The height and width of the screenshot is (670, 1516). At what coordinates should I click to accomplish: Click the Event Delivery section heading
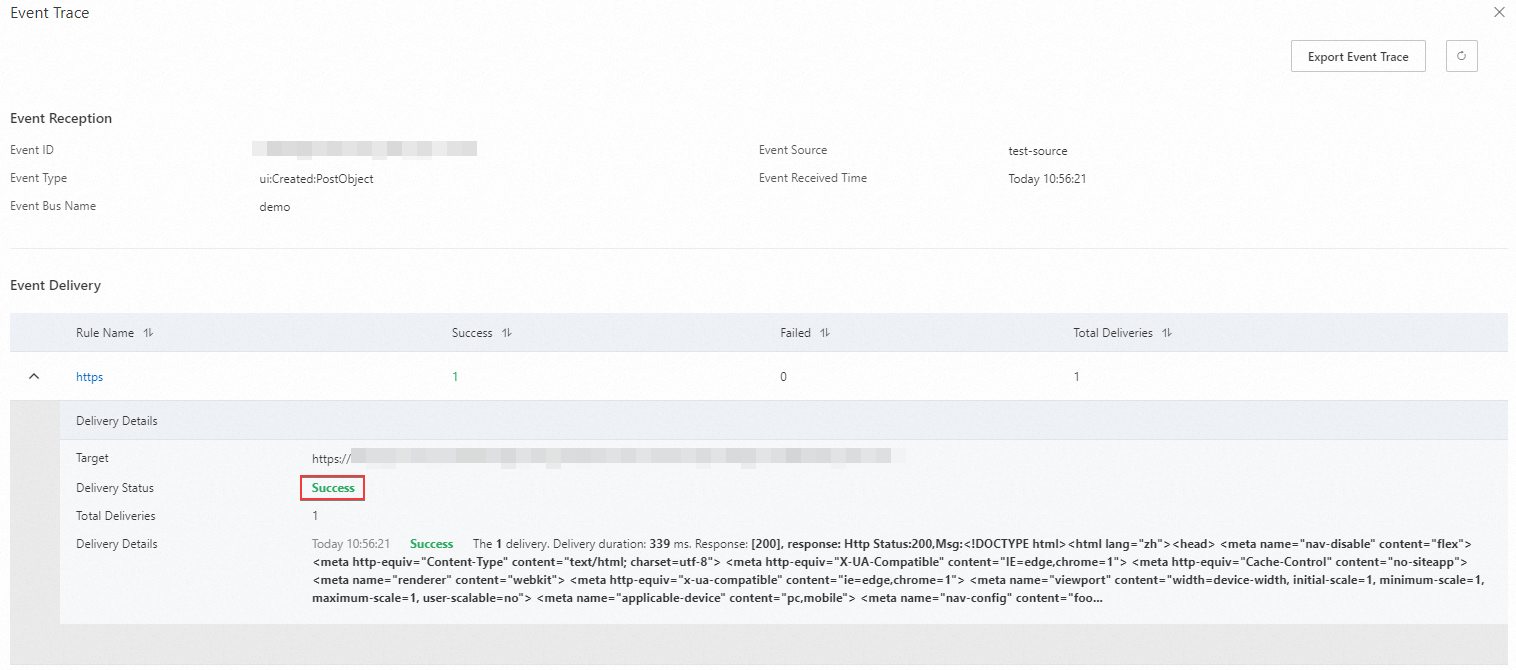point(55,285)
